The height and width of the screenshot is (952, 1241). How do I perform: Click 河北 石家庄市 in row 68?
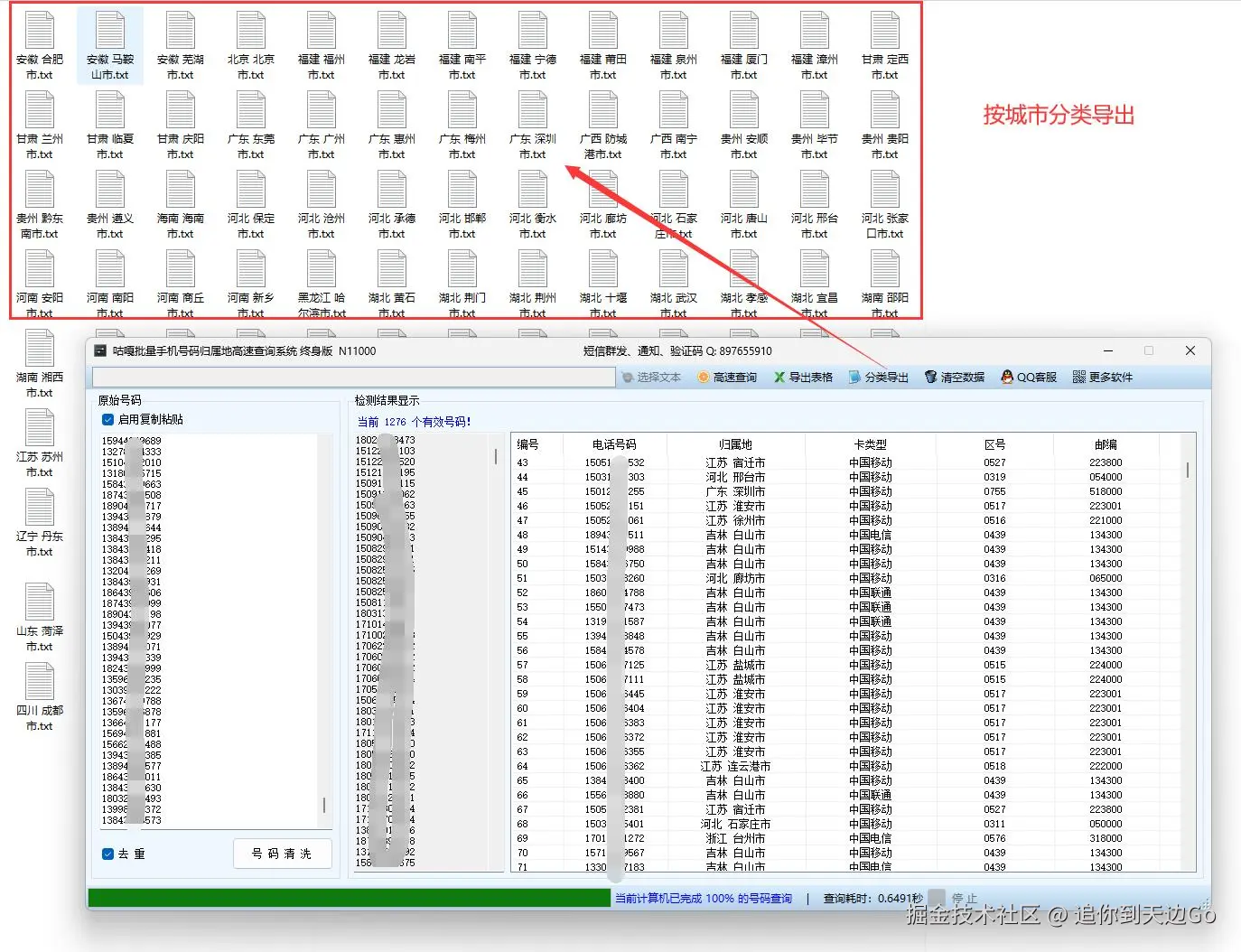click(x=735, y=824)
